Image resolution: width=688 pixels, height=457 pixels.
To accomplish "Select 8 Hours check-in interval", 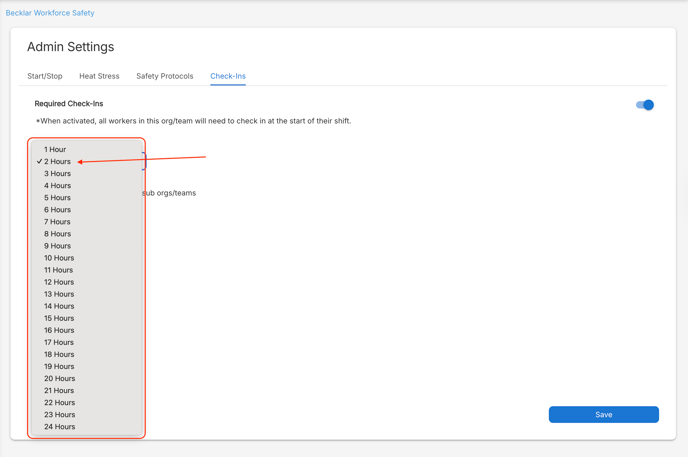I will (86, 234).
